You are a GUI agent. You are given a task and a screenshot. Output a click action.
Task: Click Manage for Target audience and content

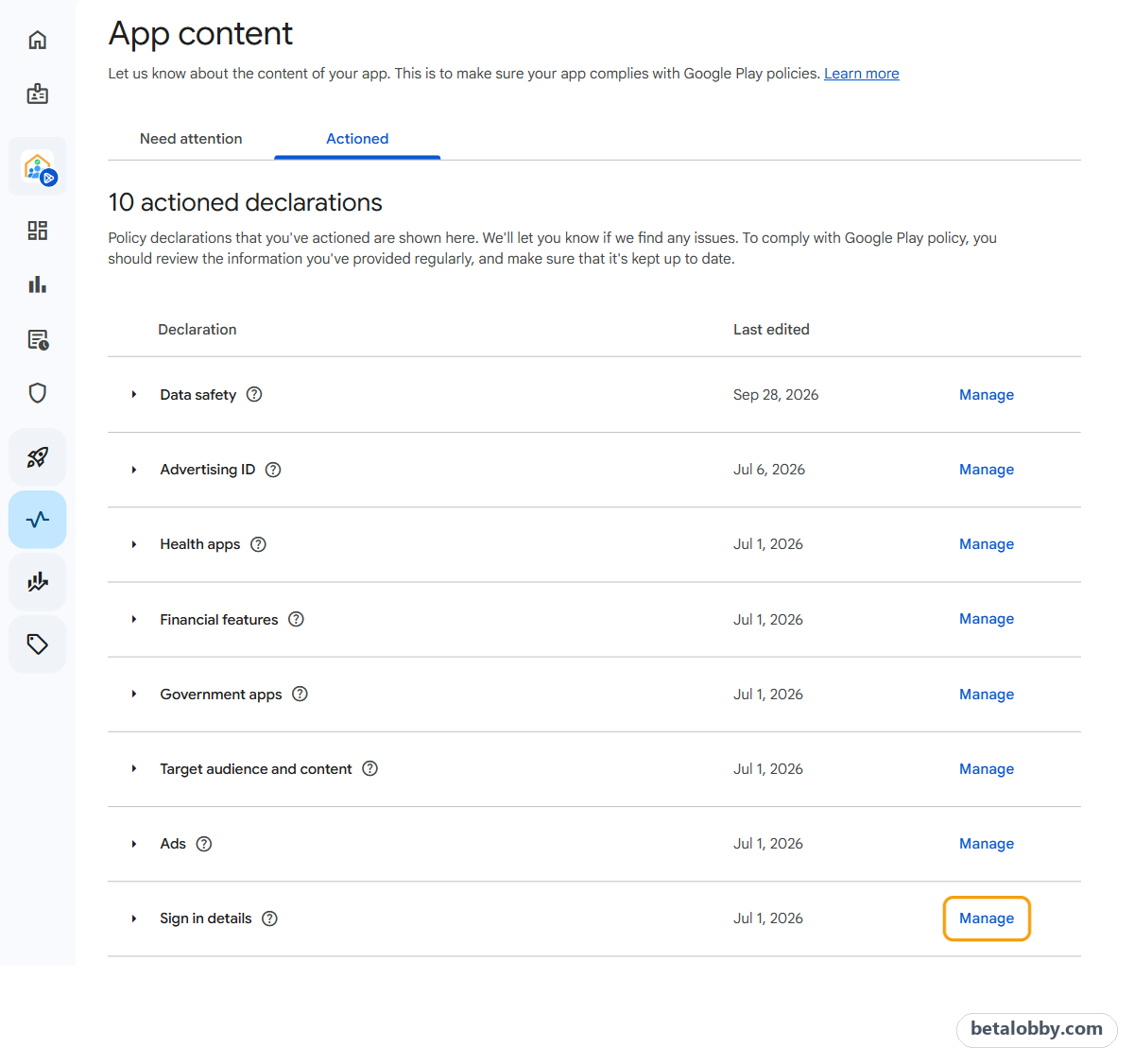[x=987, y=769]
